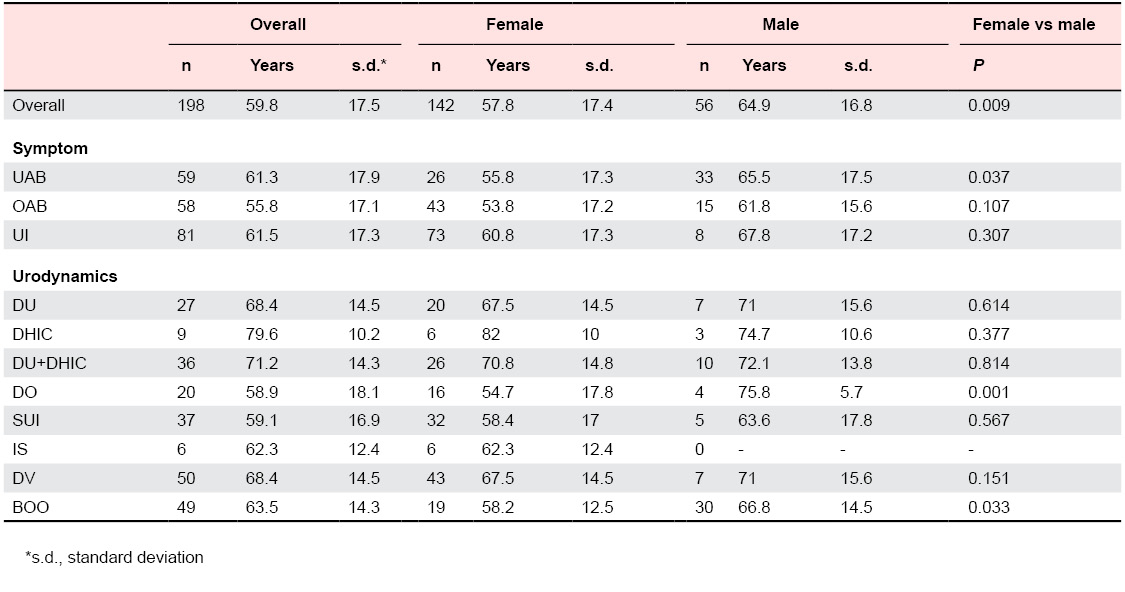Select the 'Symptom' section heading

tap(50, 148)
